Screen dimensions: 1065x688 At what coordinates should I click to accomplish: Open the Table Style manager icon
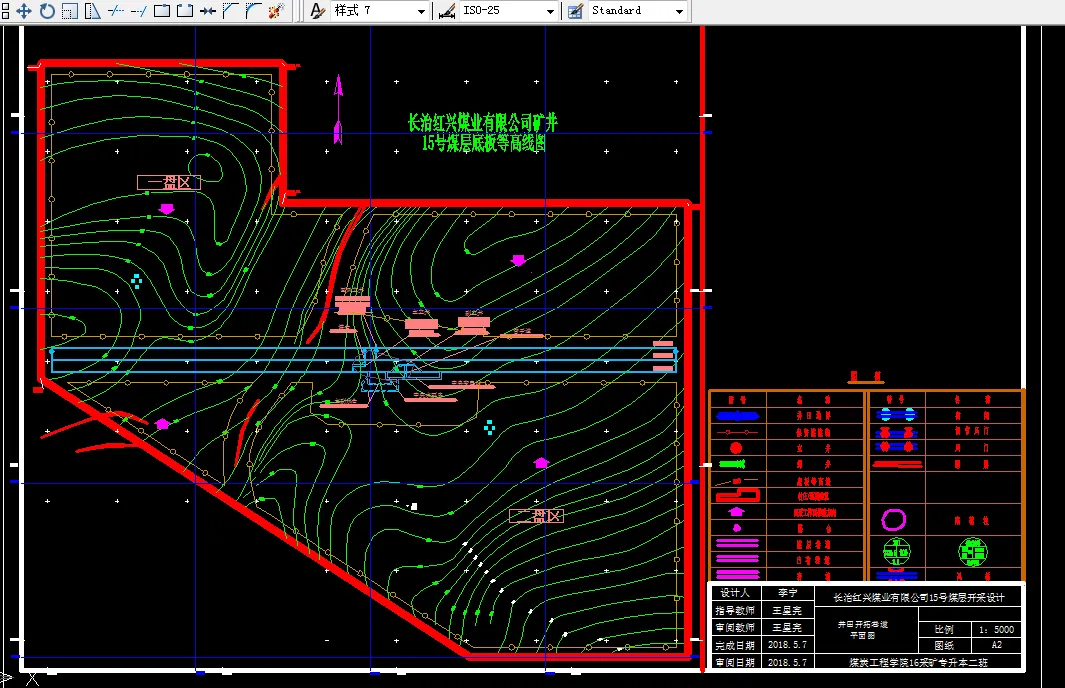coord(575,11)
